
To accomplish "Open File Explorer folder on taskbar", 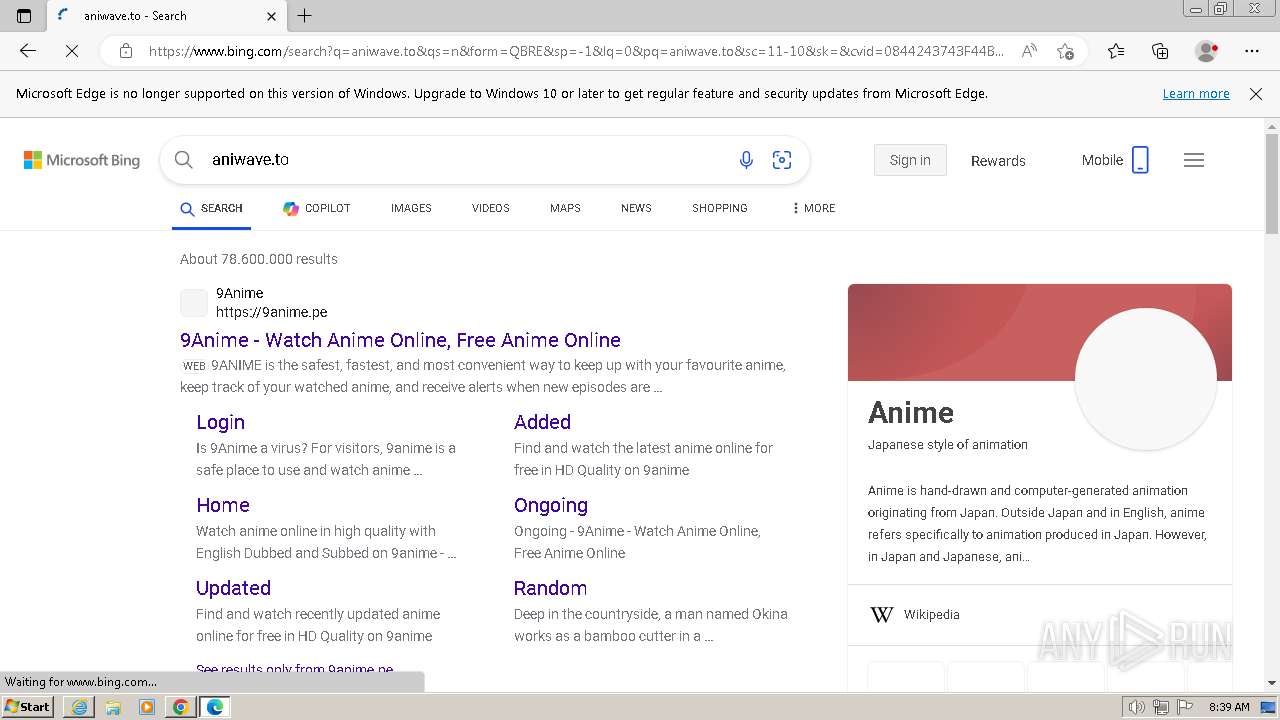I will pos(113,707).
